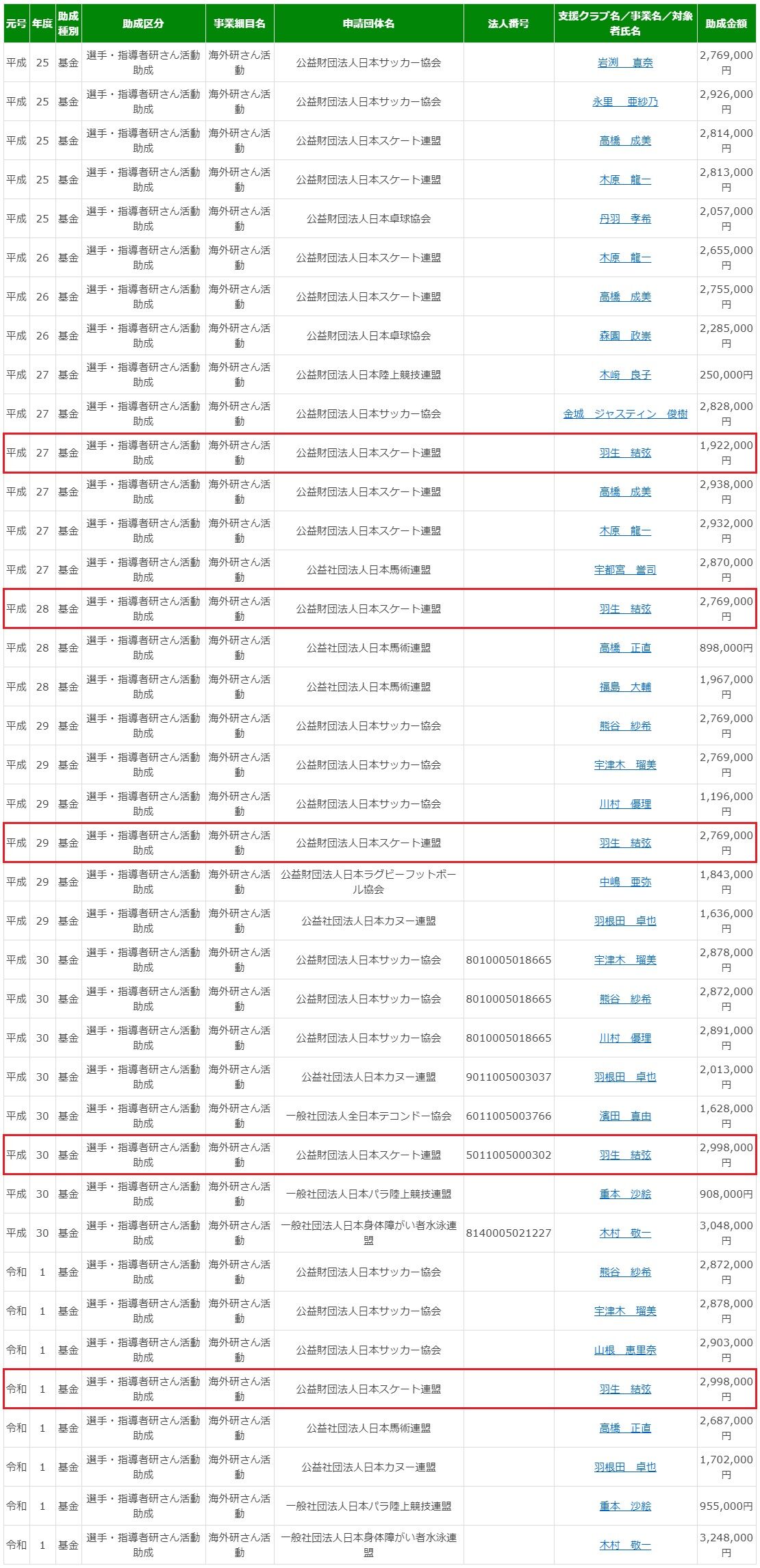
Task: Click 川村 優理 link in 2,891,000円 row
Action: (x=625, y=1038)
